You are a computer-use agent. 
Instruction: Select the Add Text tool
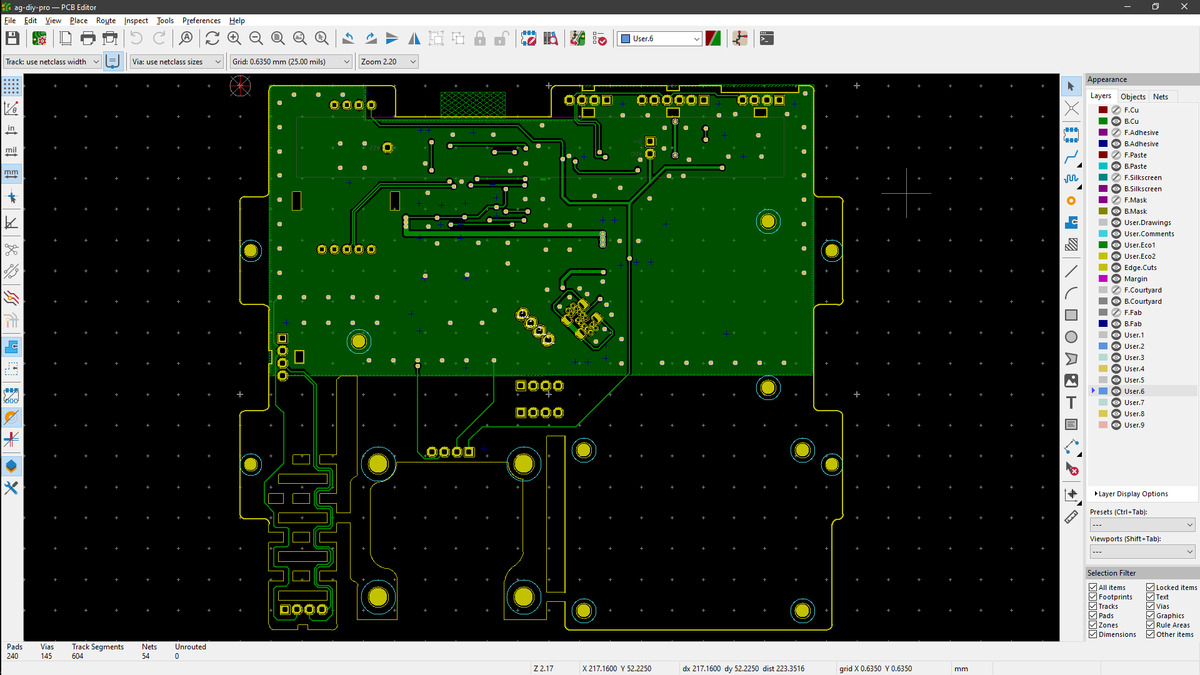pos(1071,403)
